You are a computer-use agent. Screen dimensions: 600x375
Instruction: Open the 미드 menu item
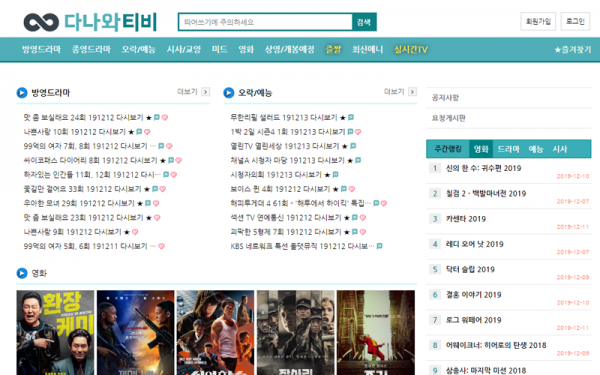tap(220, 49)
